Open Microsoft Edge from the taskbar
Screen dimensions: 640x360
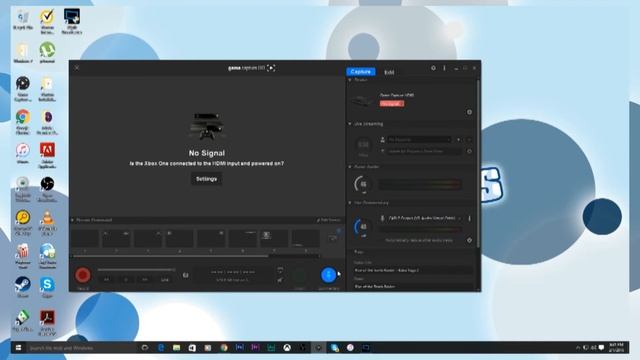[x=161, y=348]
